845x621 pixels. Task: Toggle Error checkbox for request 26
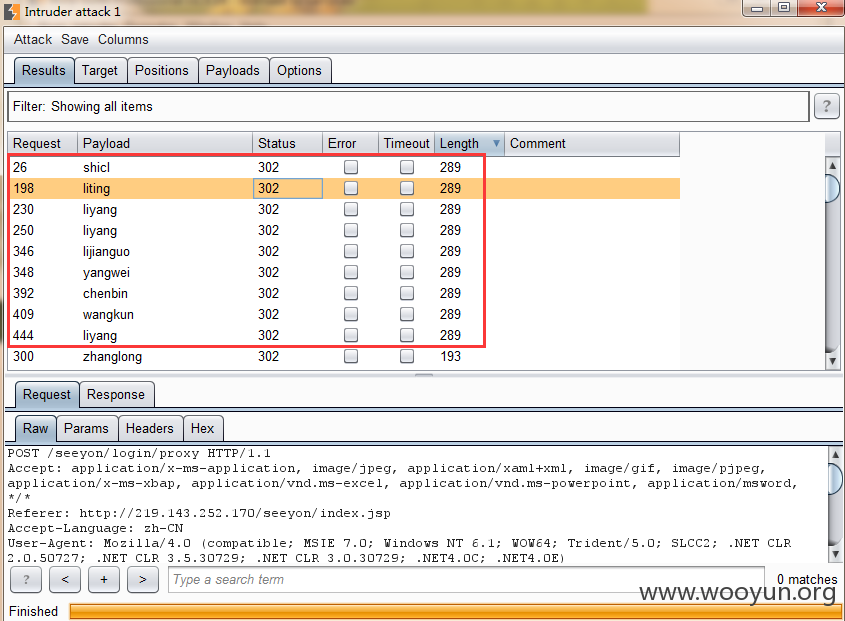click(x=351, y=167)
